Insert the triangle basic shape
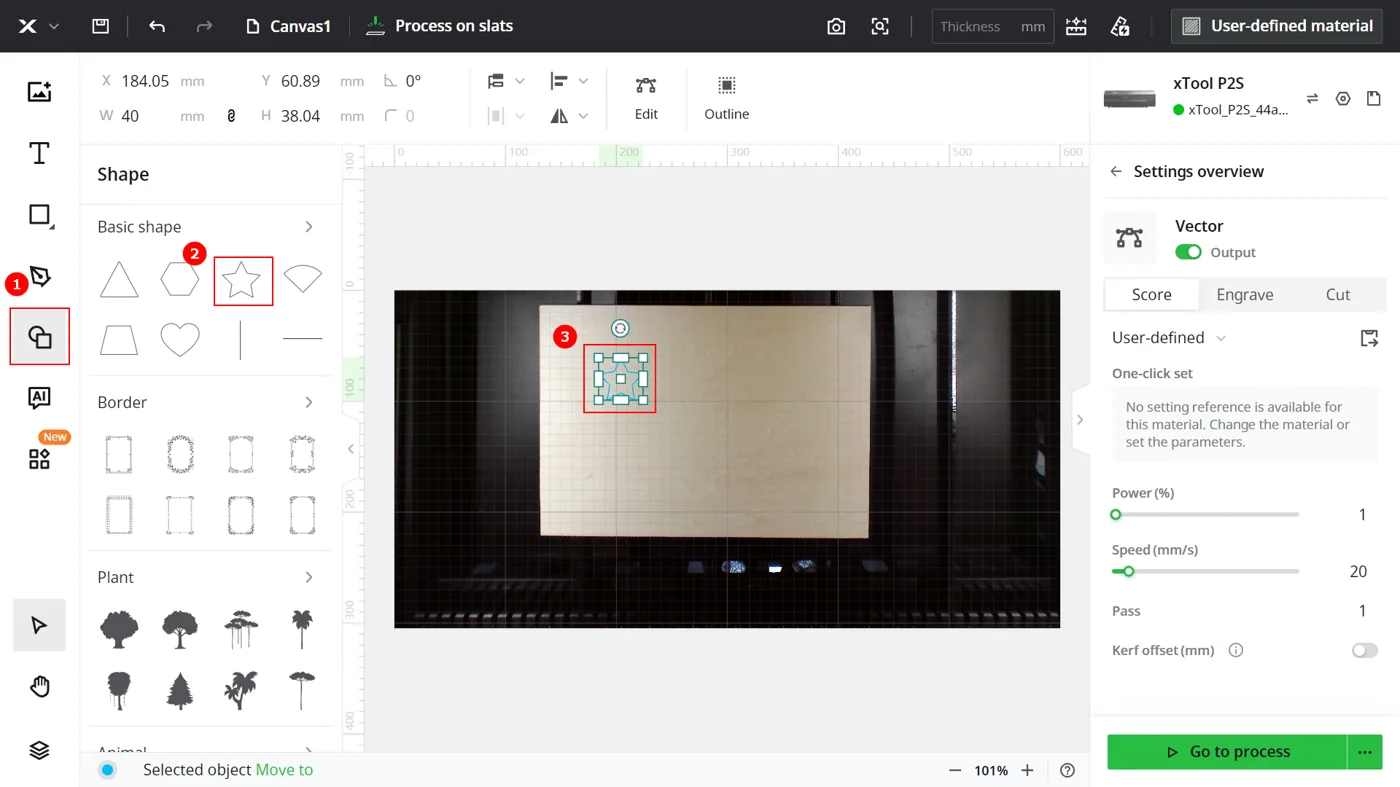 tap(119, 280)
